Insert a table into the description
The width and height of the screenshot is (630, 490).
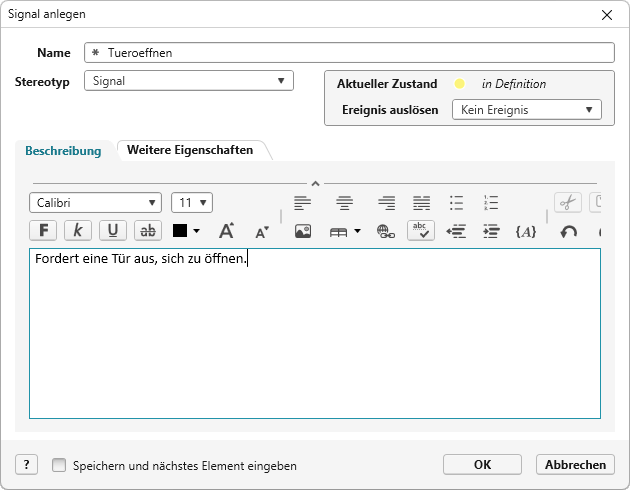point(338,232)
